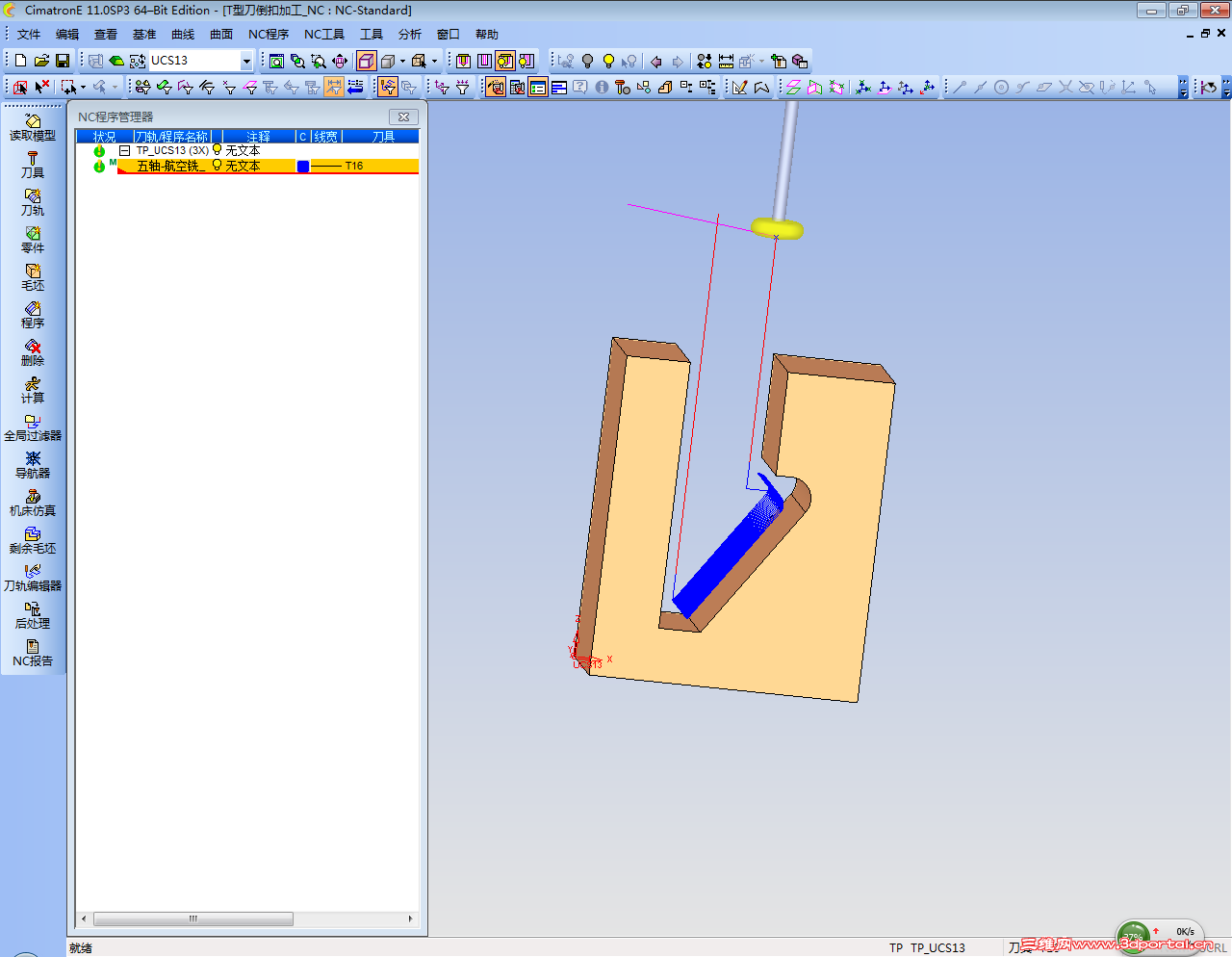Click the 线宽 column header
The image size is (1232, 957).
326,137
